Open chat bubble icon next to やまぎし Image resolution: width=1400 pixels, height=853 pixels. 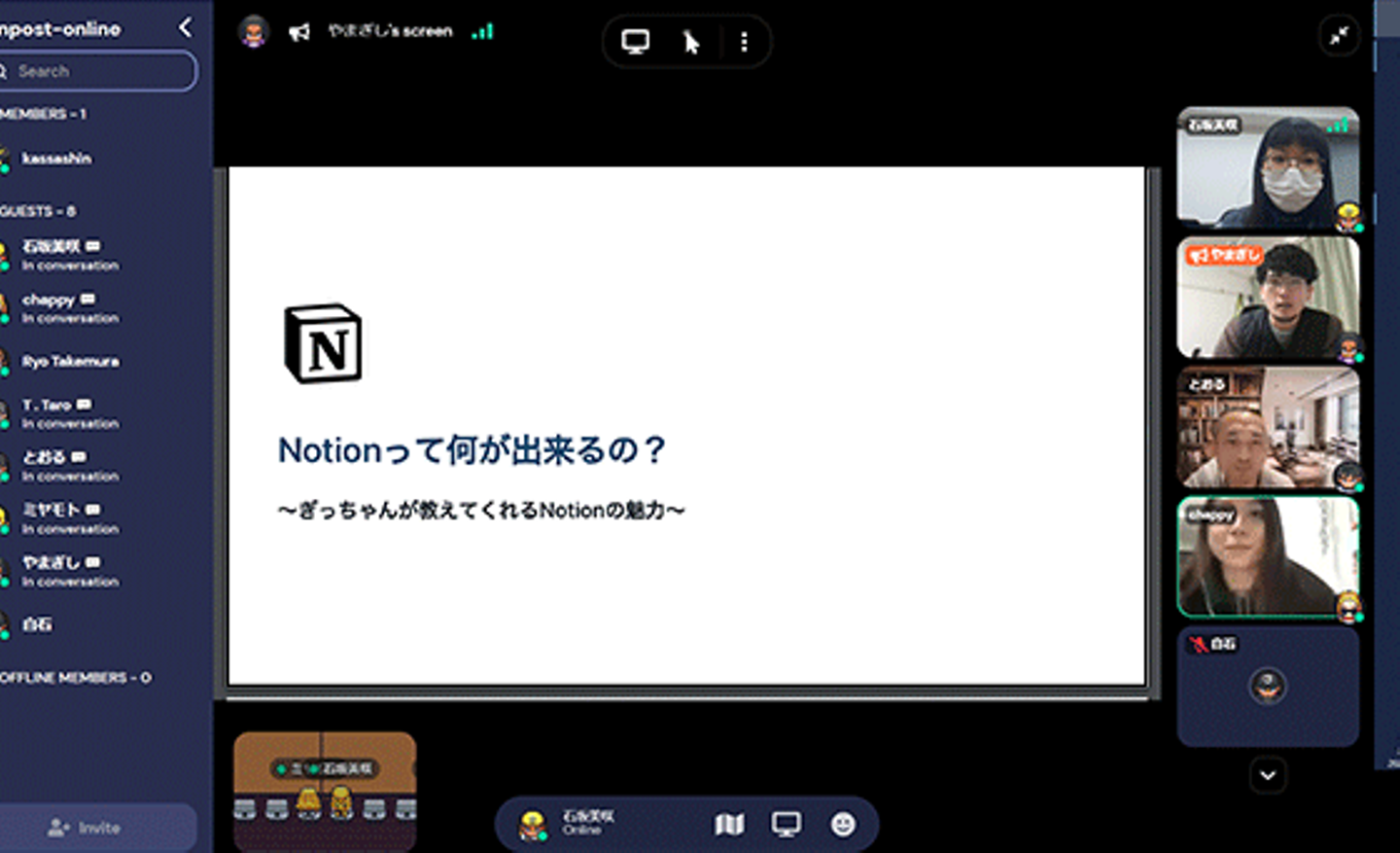click(92, 561)
